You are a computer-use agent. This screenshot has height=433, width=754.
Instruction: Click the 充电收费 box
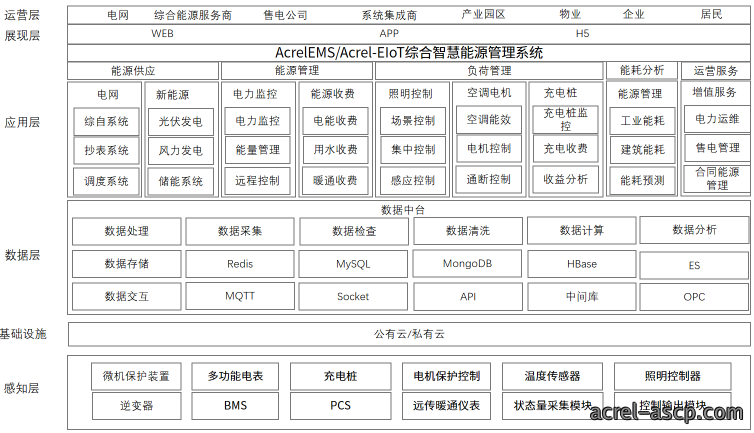click(566, 149)
